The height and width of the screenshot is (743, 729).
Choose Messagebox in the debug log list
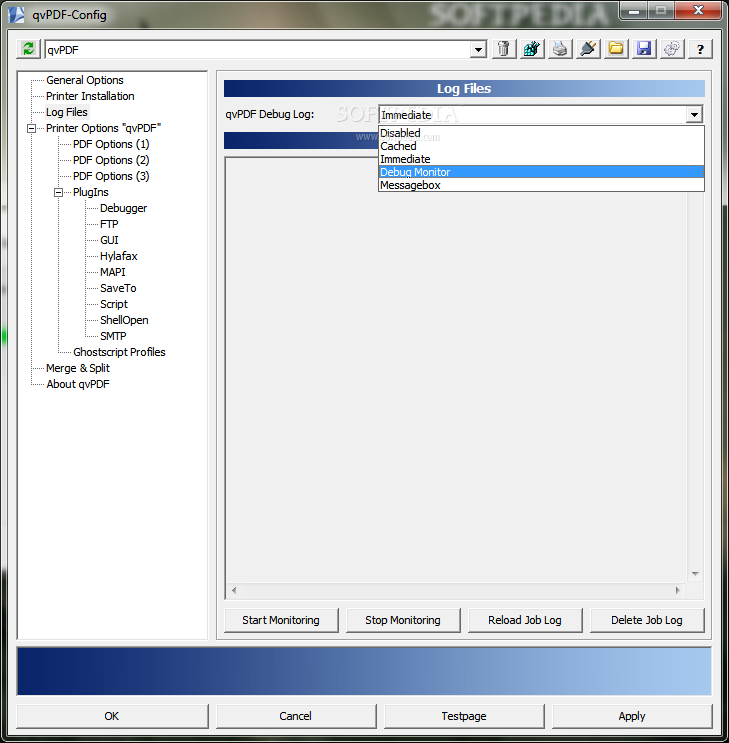[x=541, y=185]
